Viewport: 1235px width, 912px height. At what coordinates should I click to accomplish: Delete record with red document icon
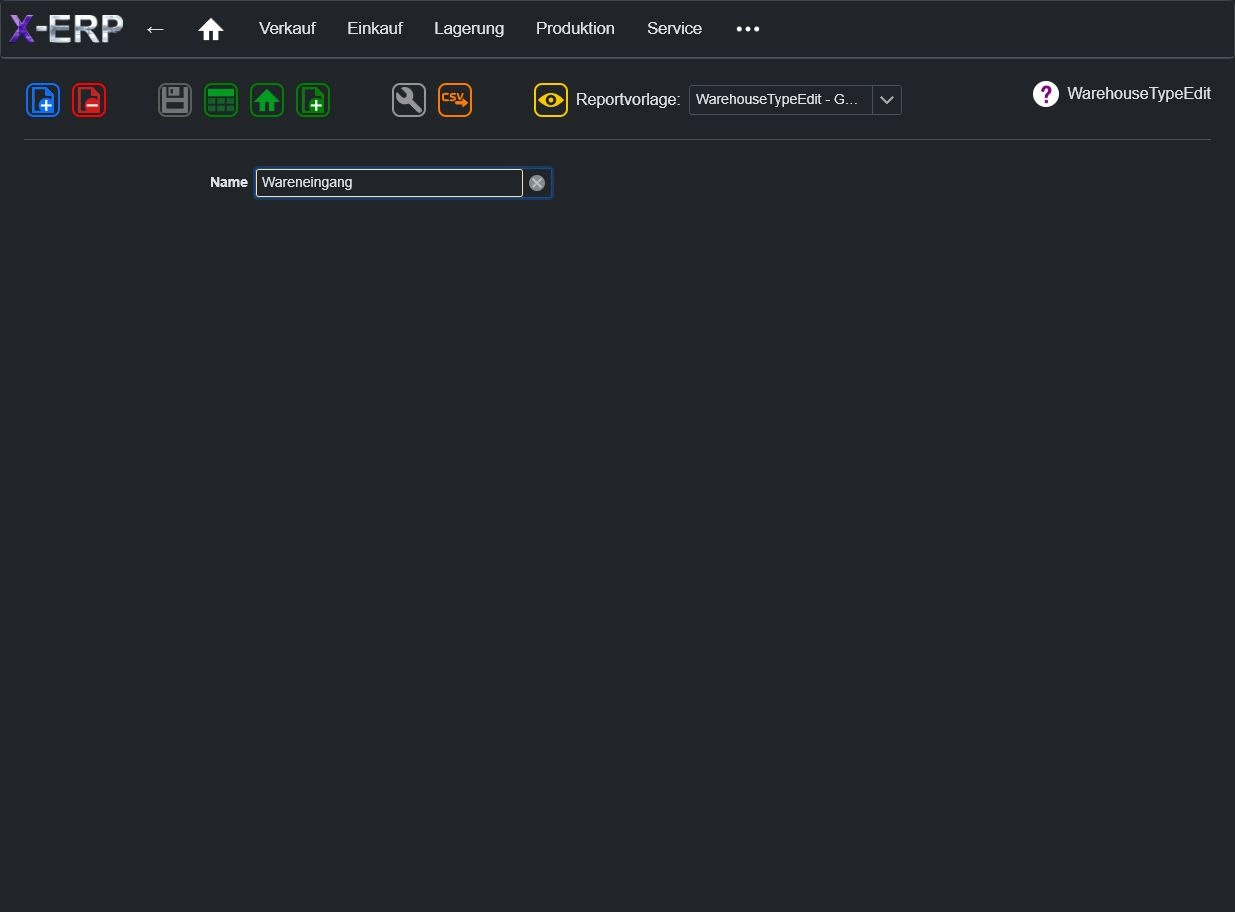point(89,100)
